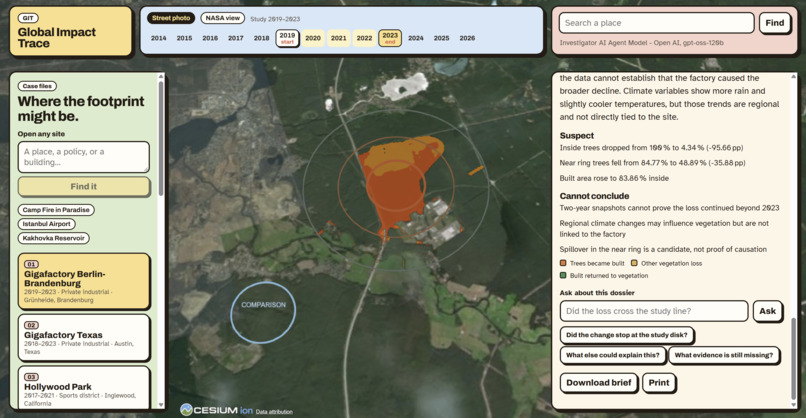Click the 2023 end year marker
The width and height of the screenshot is (806, 418).
(x=390, y=38)
